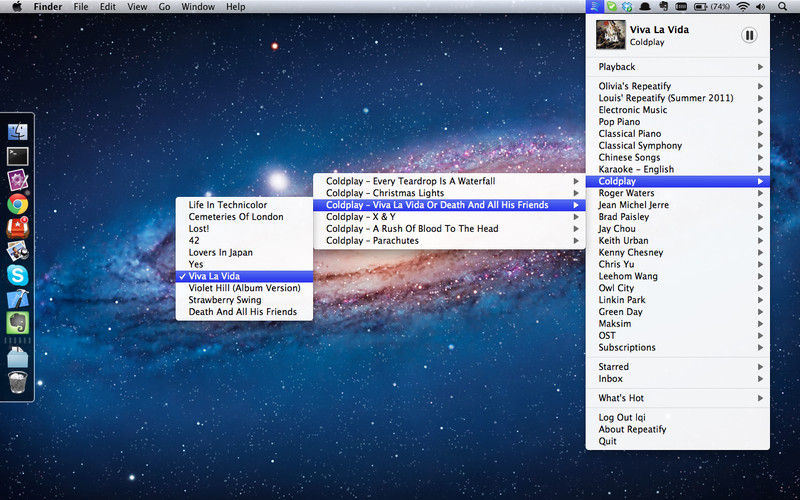Open the File menu
Viewport: 800px width, 500px height.
click(81, 7)
